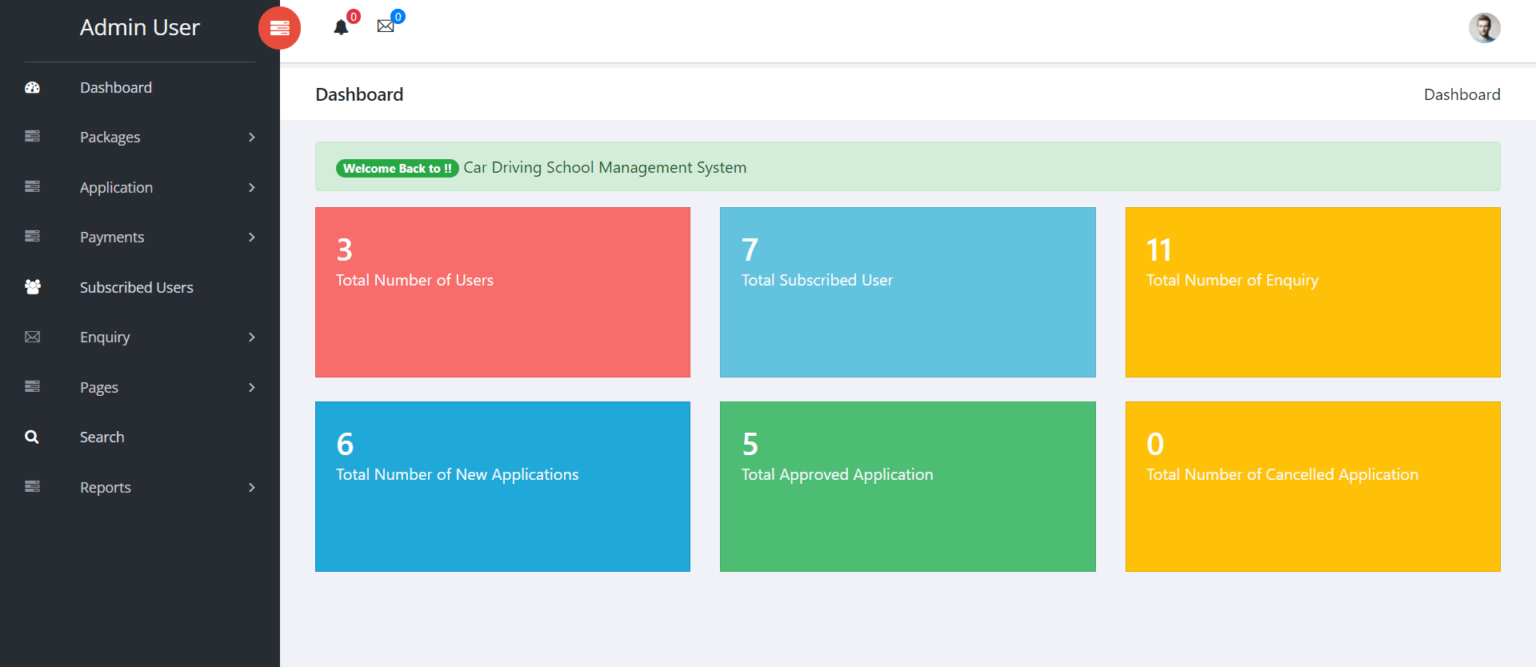Open the admin profile avatar

point(1484,28)
